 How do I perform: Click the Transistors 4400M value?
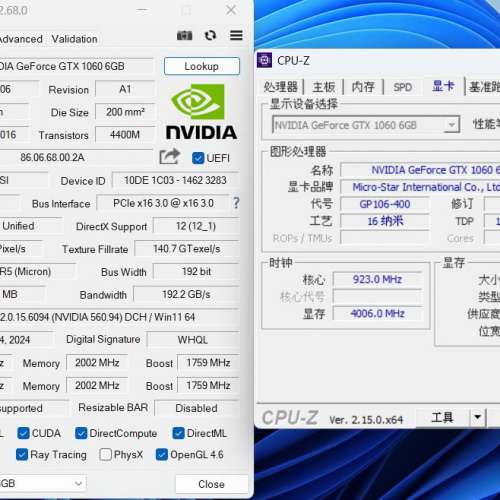point(125,135)
